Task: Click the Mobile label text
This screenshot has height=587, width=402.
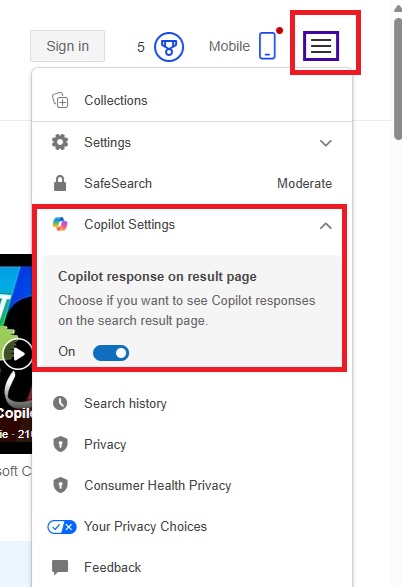Action: coord(229,46)
